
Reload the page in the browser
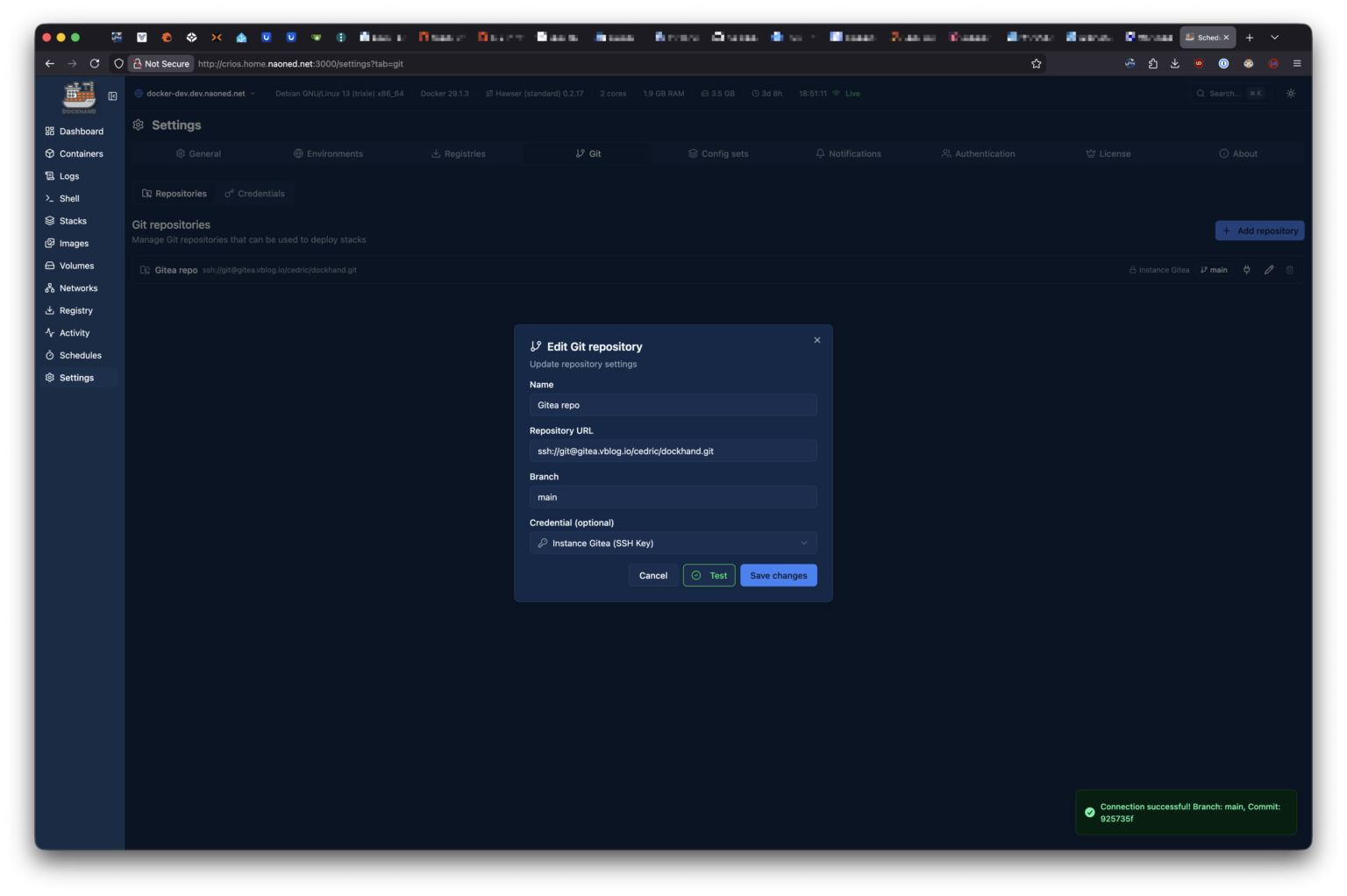pos(95,64)
